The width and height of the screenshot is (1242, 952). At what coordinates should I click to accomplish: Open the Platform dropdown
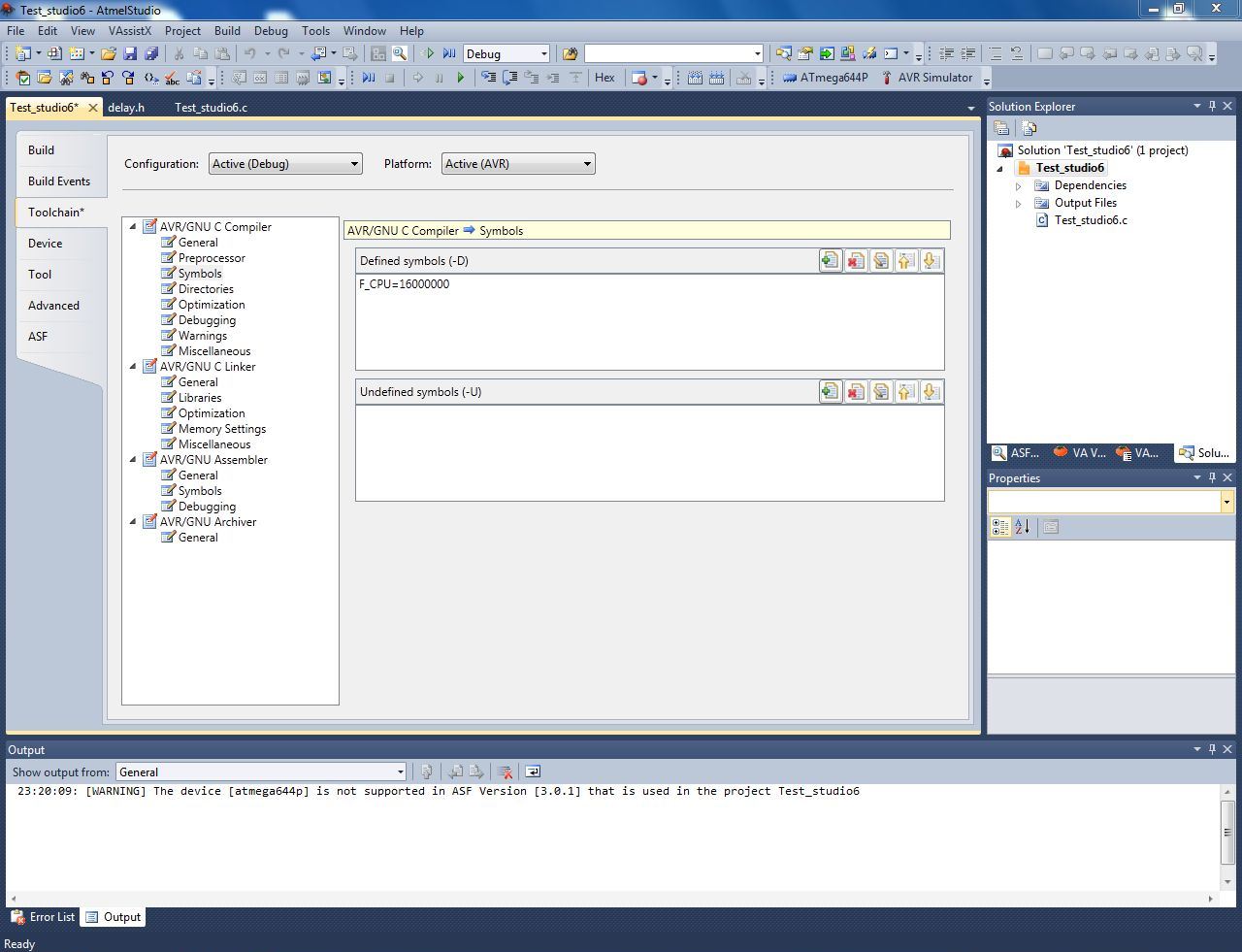coord(518,164)
